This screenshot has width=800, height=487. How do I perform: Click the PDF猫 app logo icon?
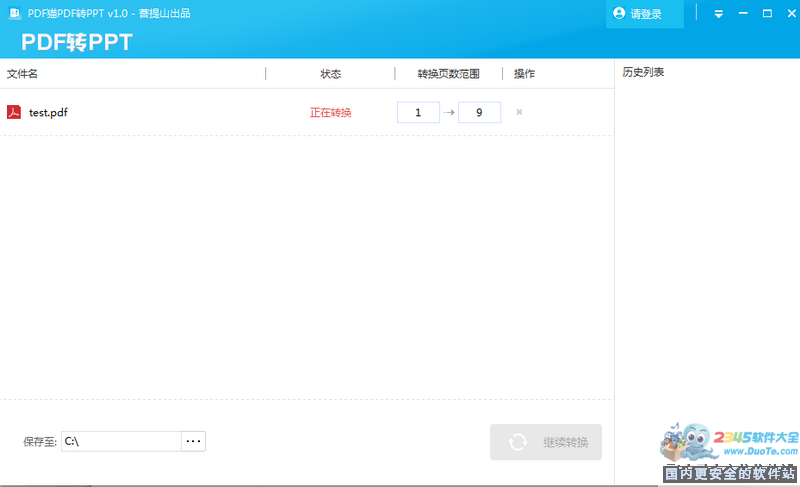pyautogui.click(x=14, y=13)
